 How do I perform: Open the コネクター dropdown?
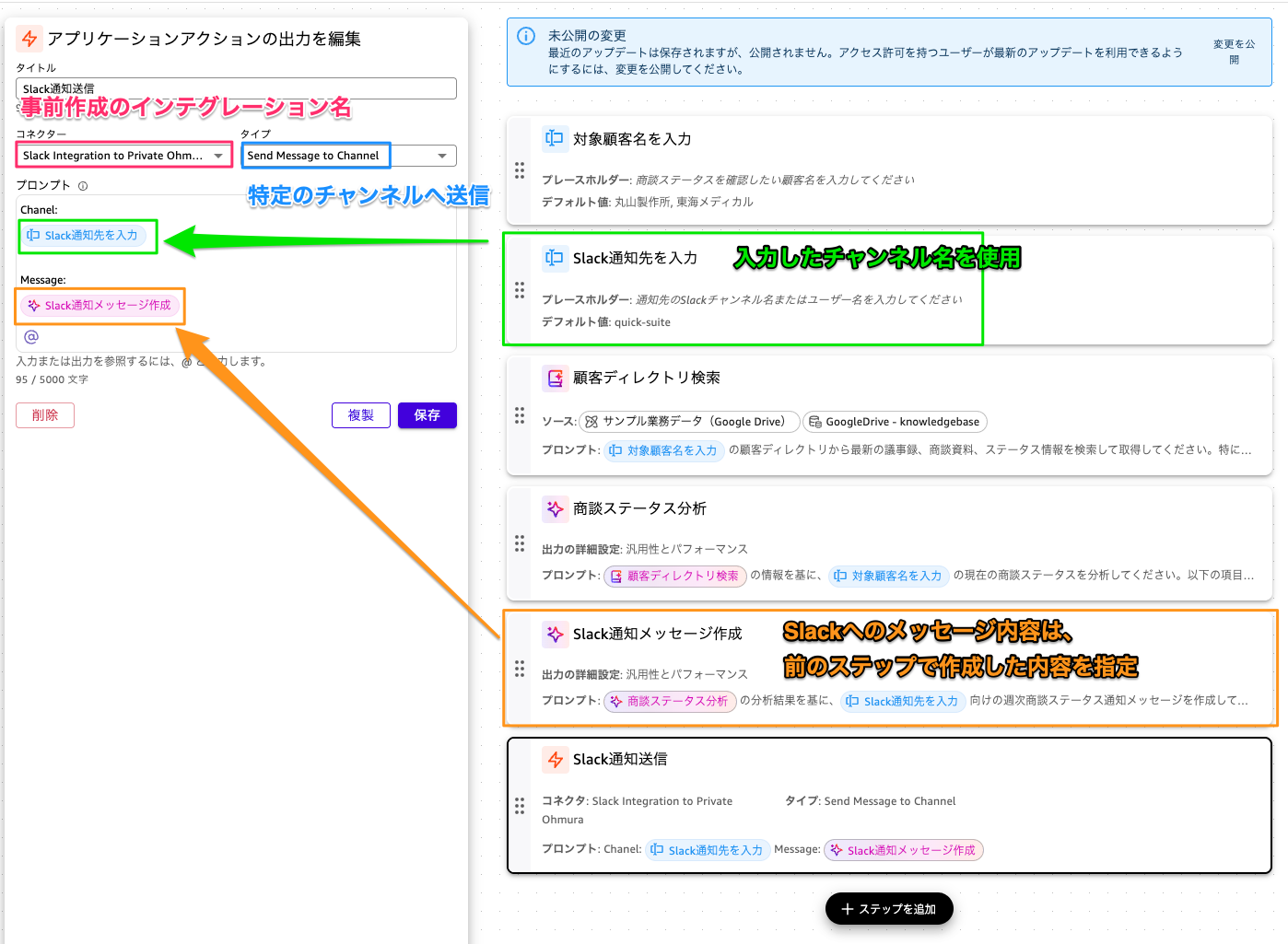[x=123, y=155]
